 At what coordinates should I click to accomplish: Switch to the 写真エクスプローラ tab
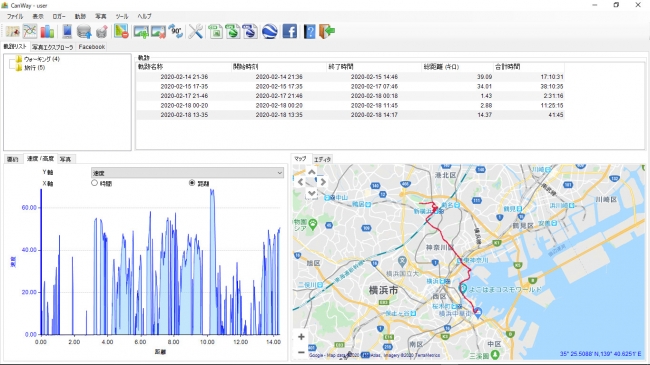[x=53, y=47]
